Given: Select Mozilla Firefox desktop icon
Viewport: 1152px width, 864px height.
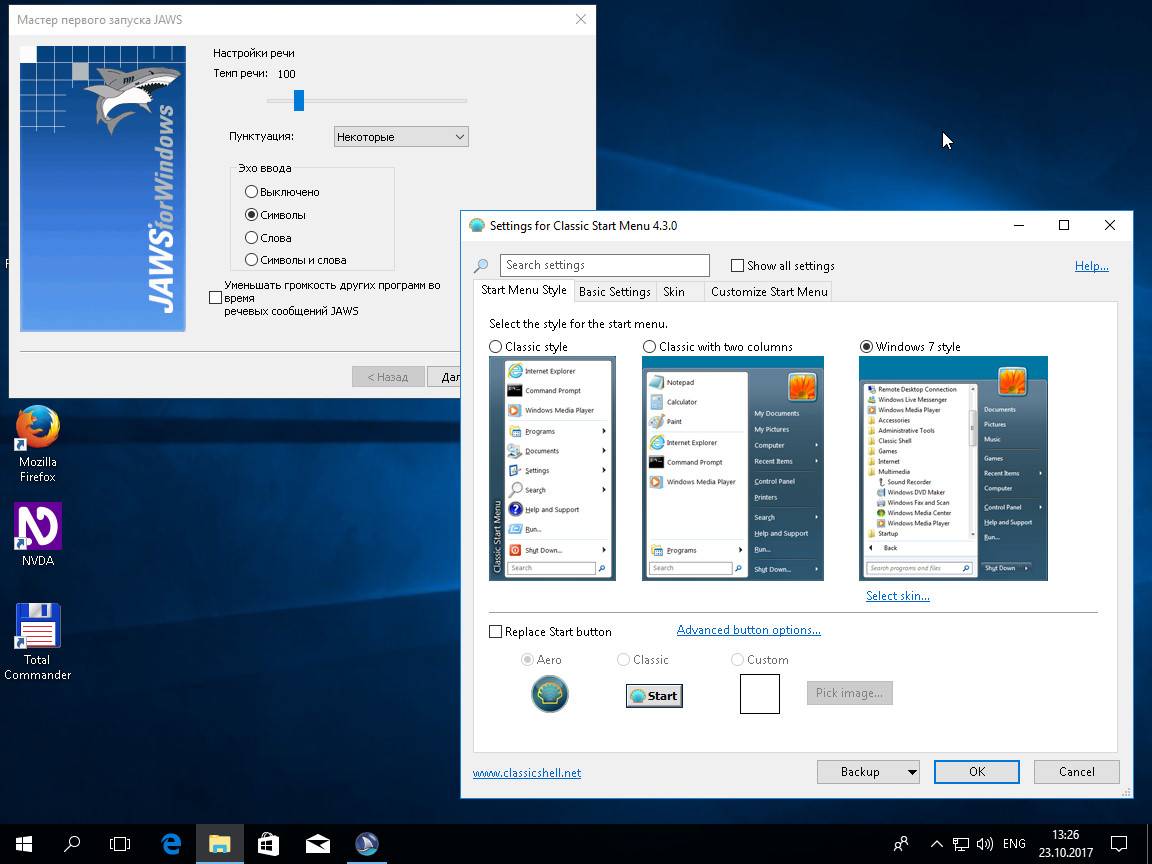Looking at the screenshot, I should 37,444.
